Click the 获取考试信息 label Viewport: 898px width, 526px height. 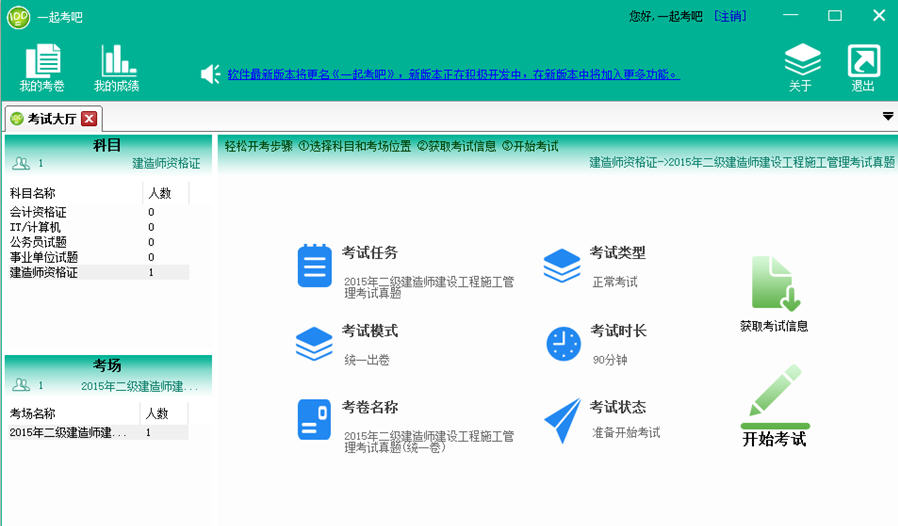774,326
